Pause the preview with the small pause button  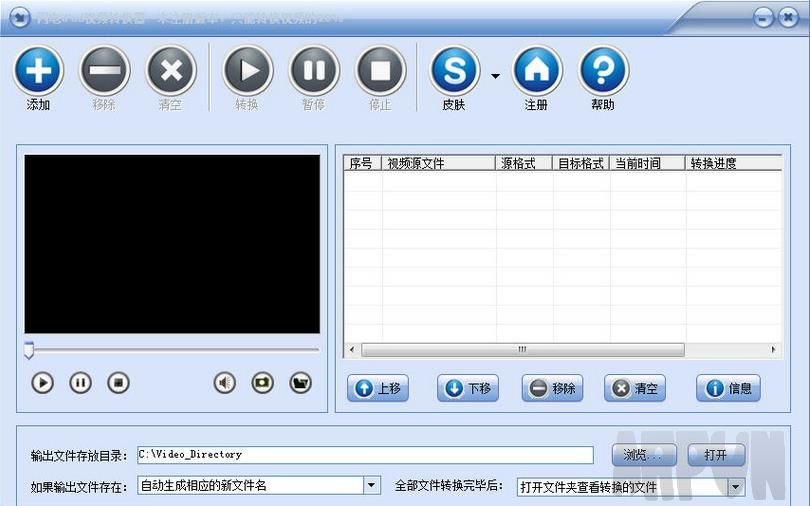[x=81, y=383]
